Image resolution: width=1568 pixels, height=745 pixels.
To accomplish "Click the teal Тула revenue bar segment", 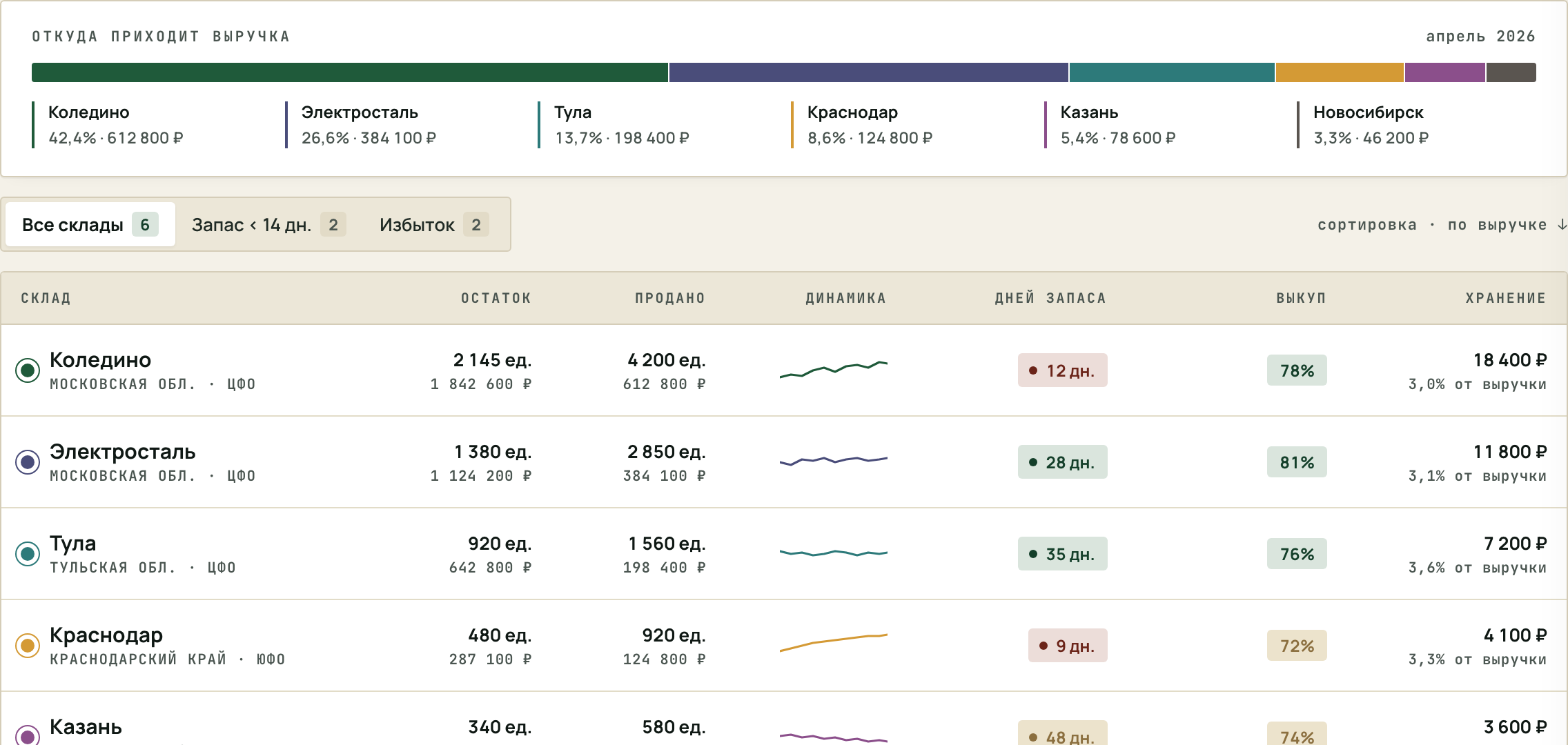I will point(1172,72).
